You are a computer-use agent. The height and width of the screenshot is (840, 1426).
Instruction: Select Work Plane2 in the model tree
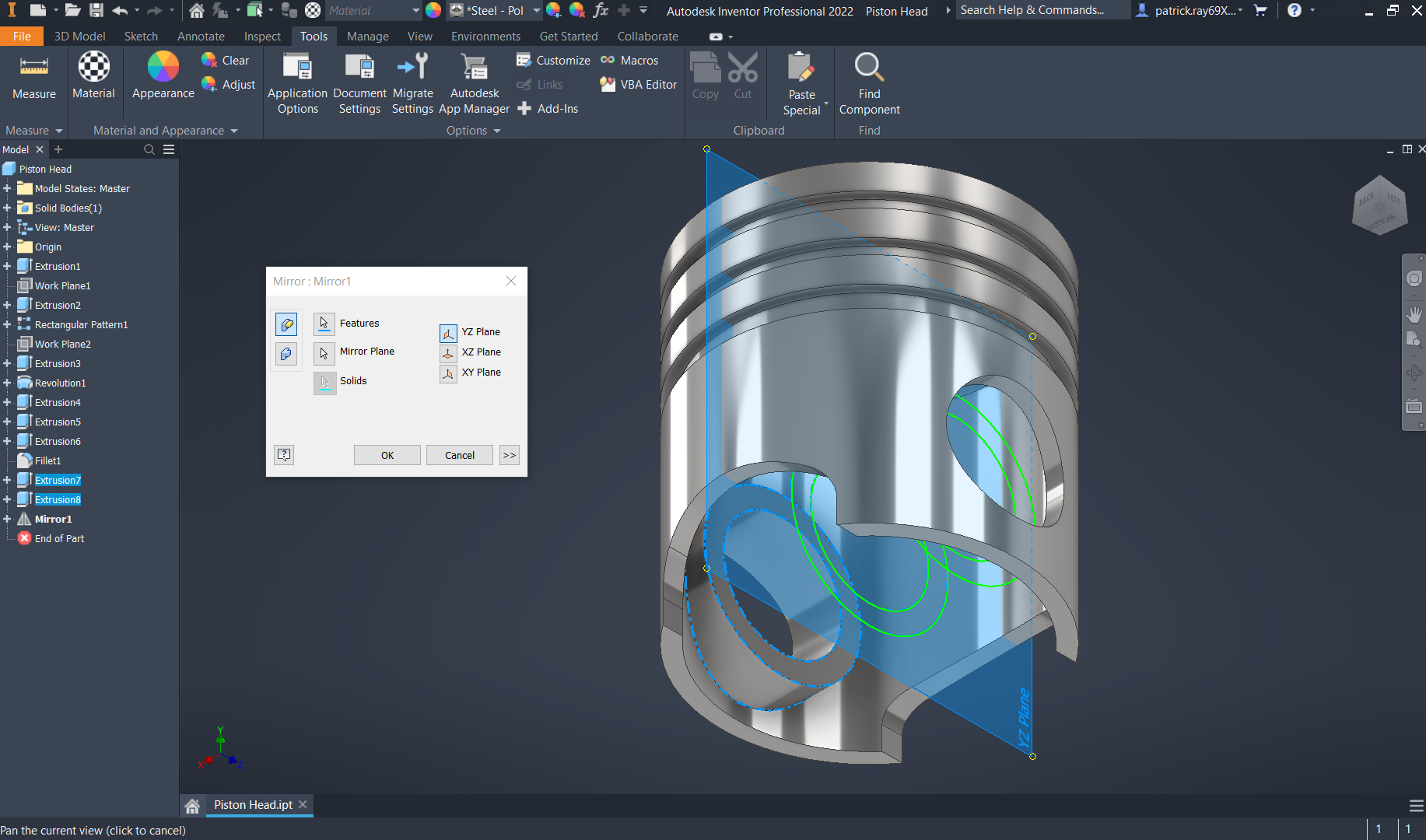pos(62,344)
